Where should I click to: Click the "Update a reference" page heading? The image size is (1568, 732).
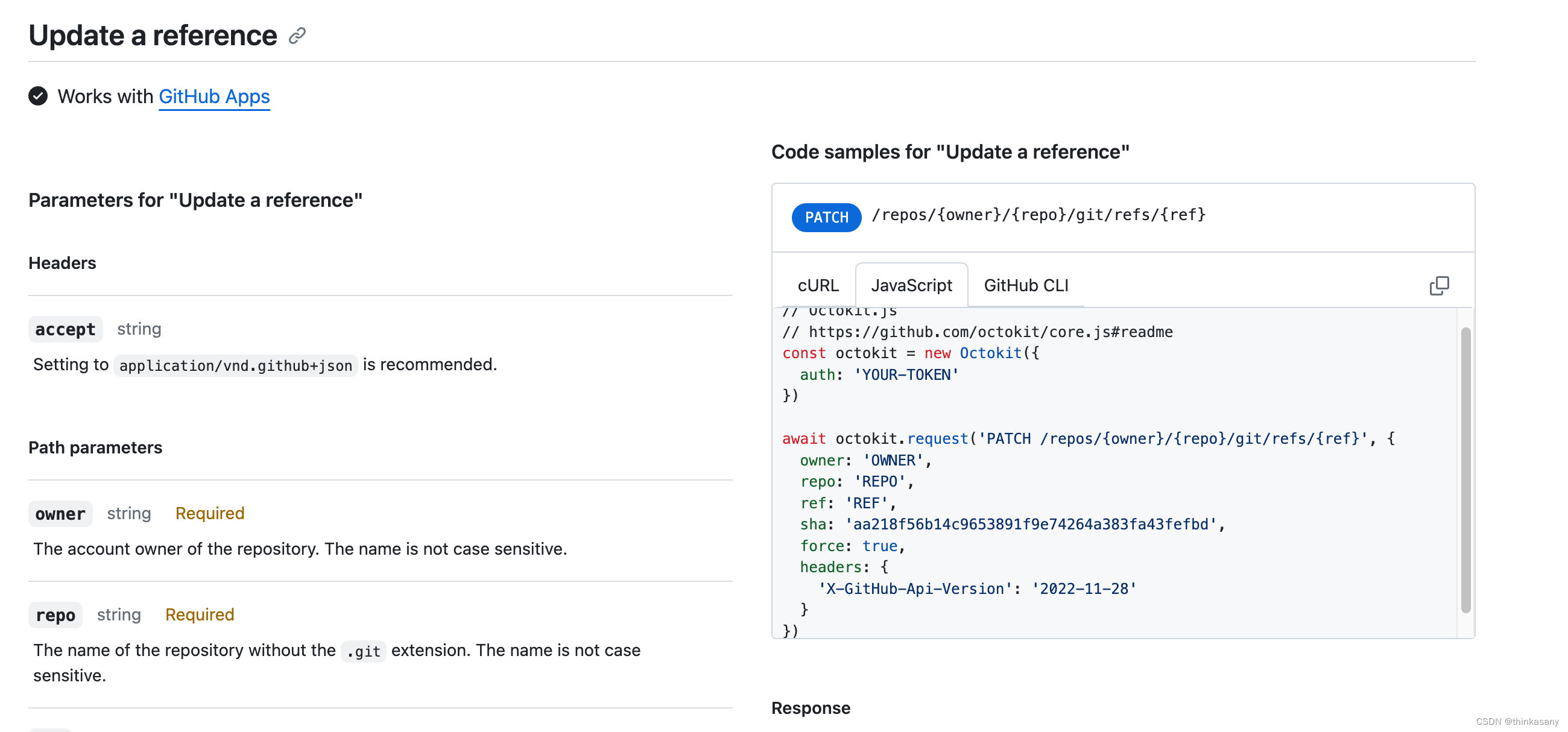pos(151,35)
